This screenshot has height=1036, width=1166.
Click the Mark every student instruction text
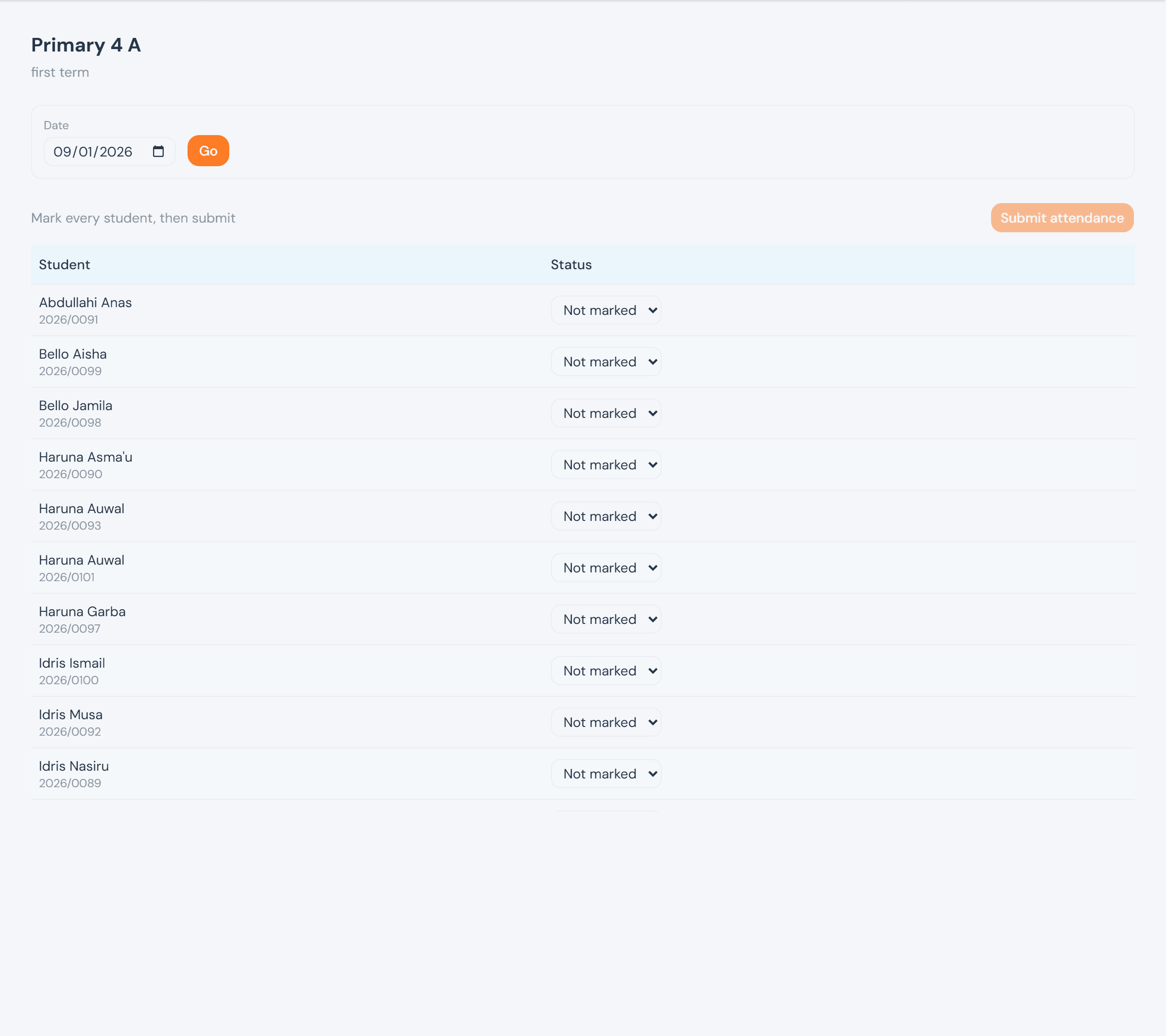coord(133,218)
